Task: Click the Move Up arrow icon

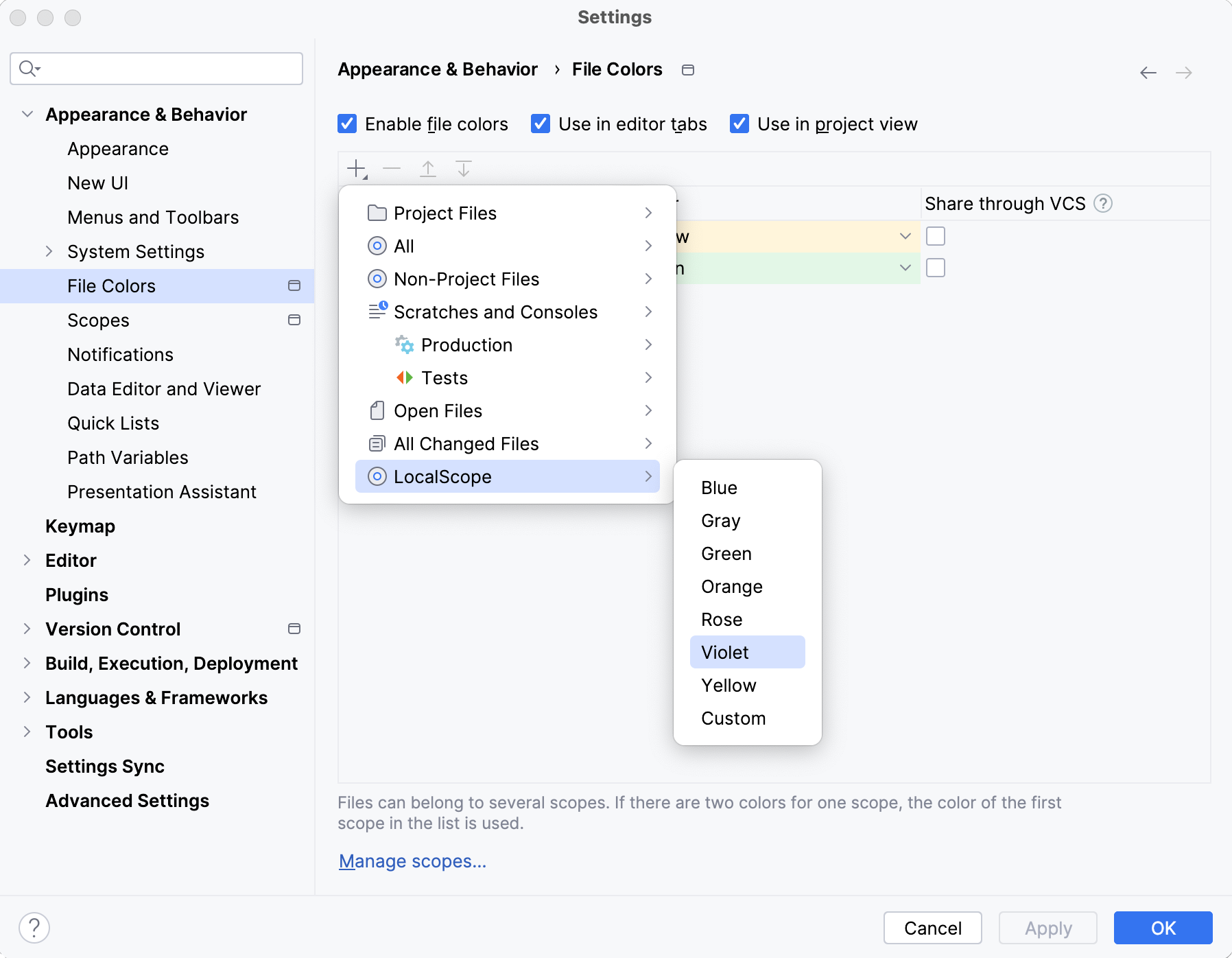Action: coord(428,169)
